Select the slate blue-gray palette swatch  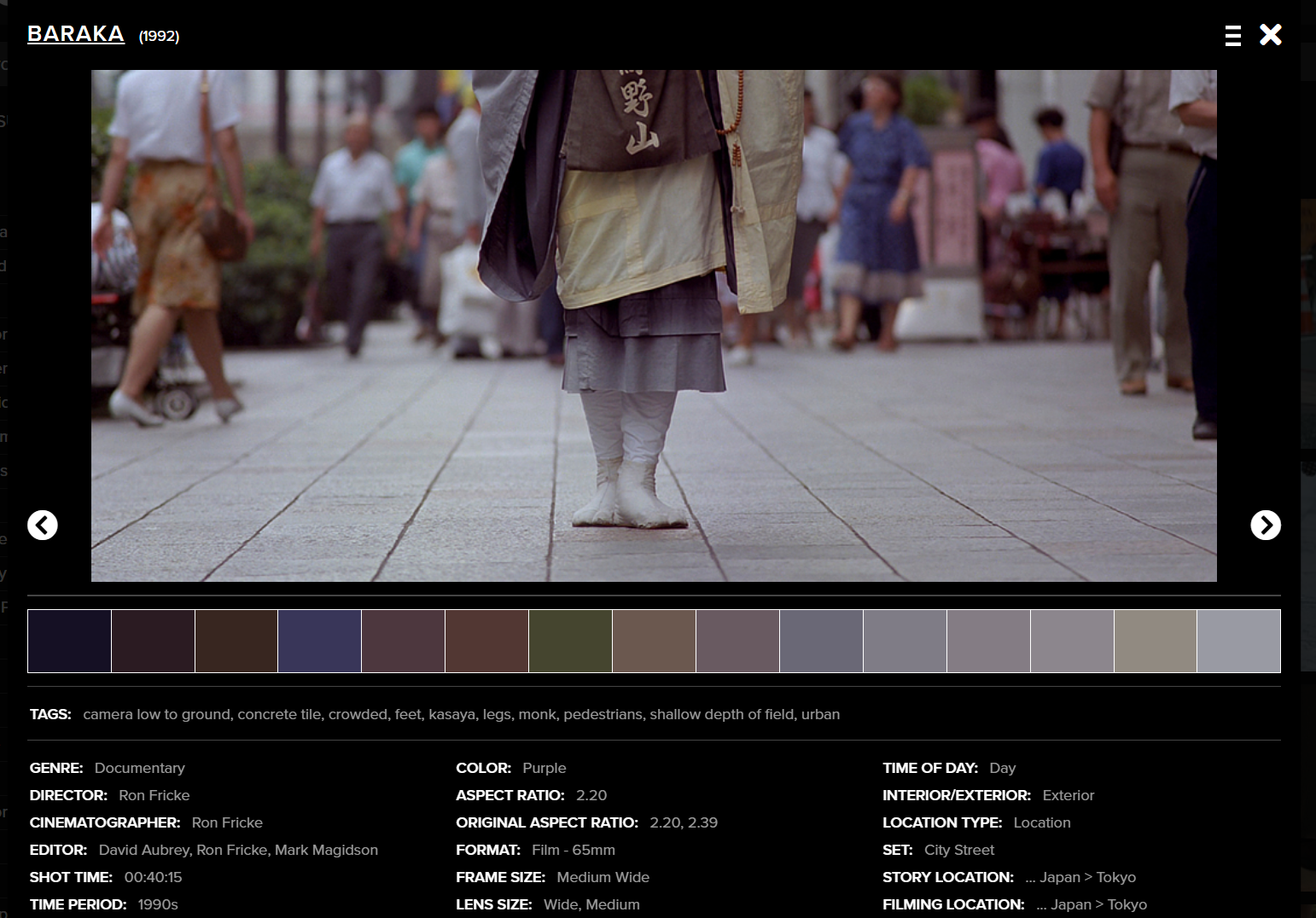(821, 641)
